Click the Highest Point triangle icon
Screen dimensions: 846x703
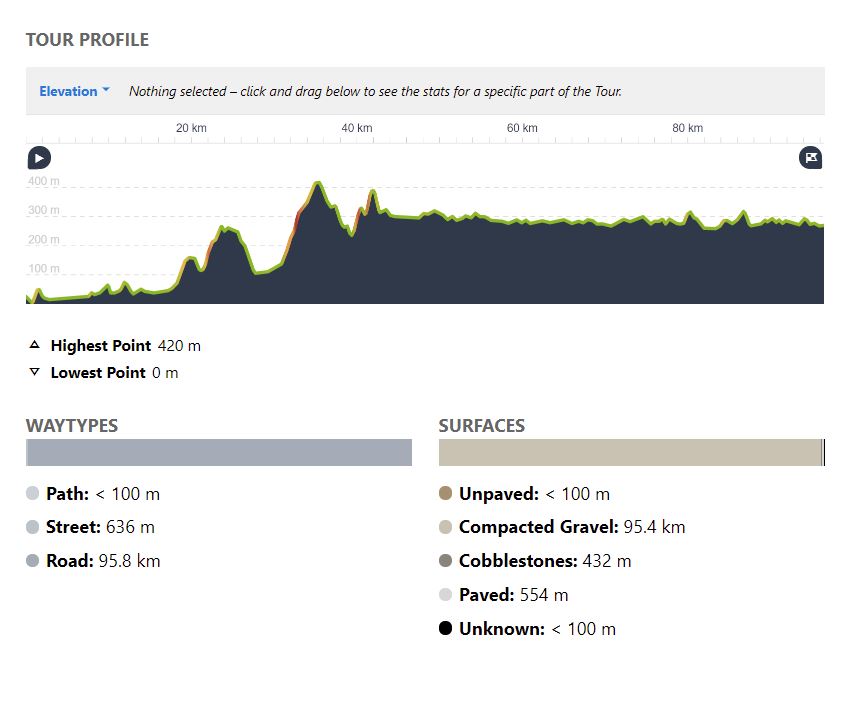click(34, 345)
